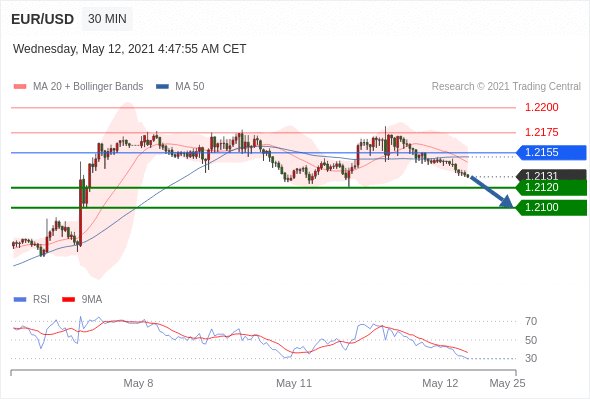The image size is (590, 400).
Task: Click the green 1.2120 support price tag
Action: pyautogui.click(x=551, y=188)
